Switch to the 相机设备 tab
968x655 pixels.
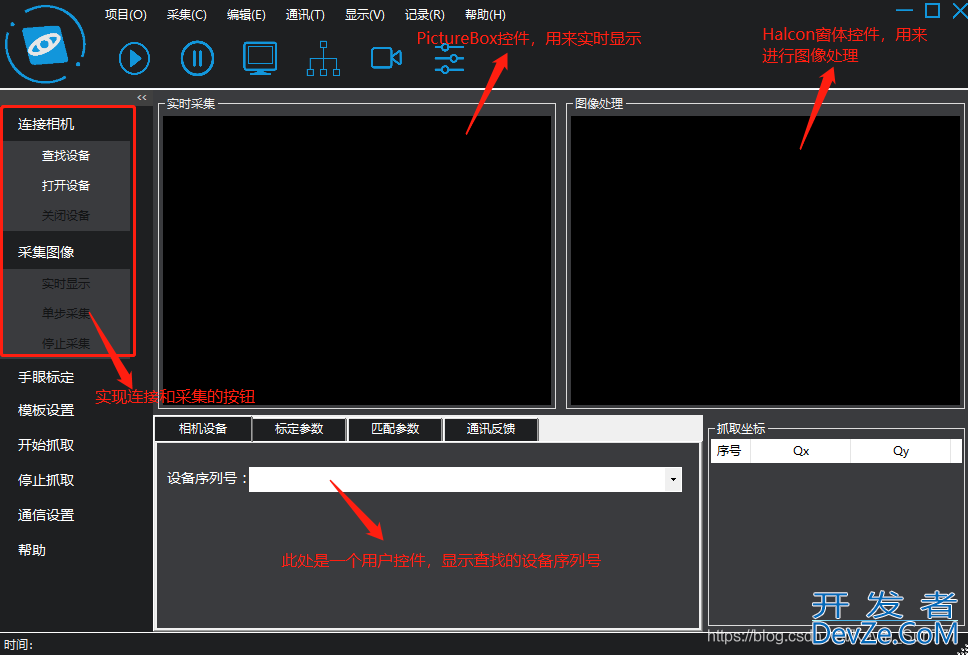coord(203,428)
